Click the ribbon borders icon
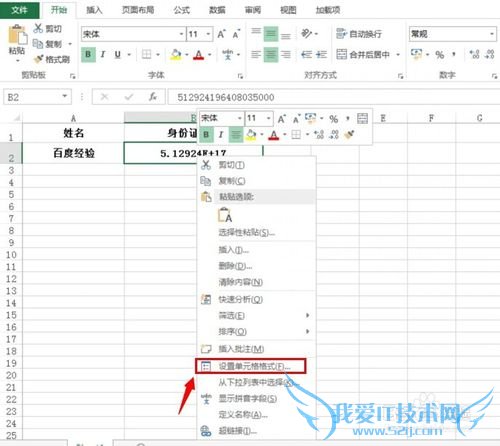The image size is (500, 446). tap(146, 54)
